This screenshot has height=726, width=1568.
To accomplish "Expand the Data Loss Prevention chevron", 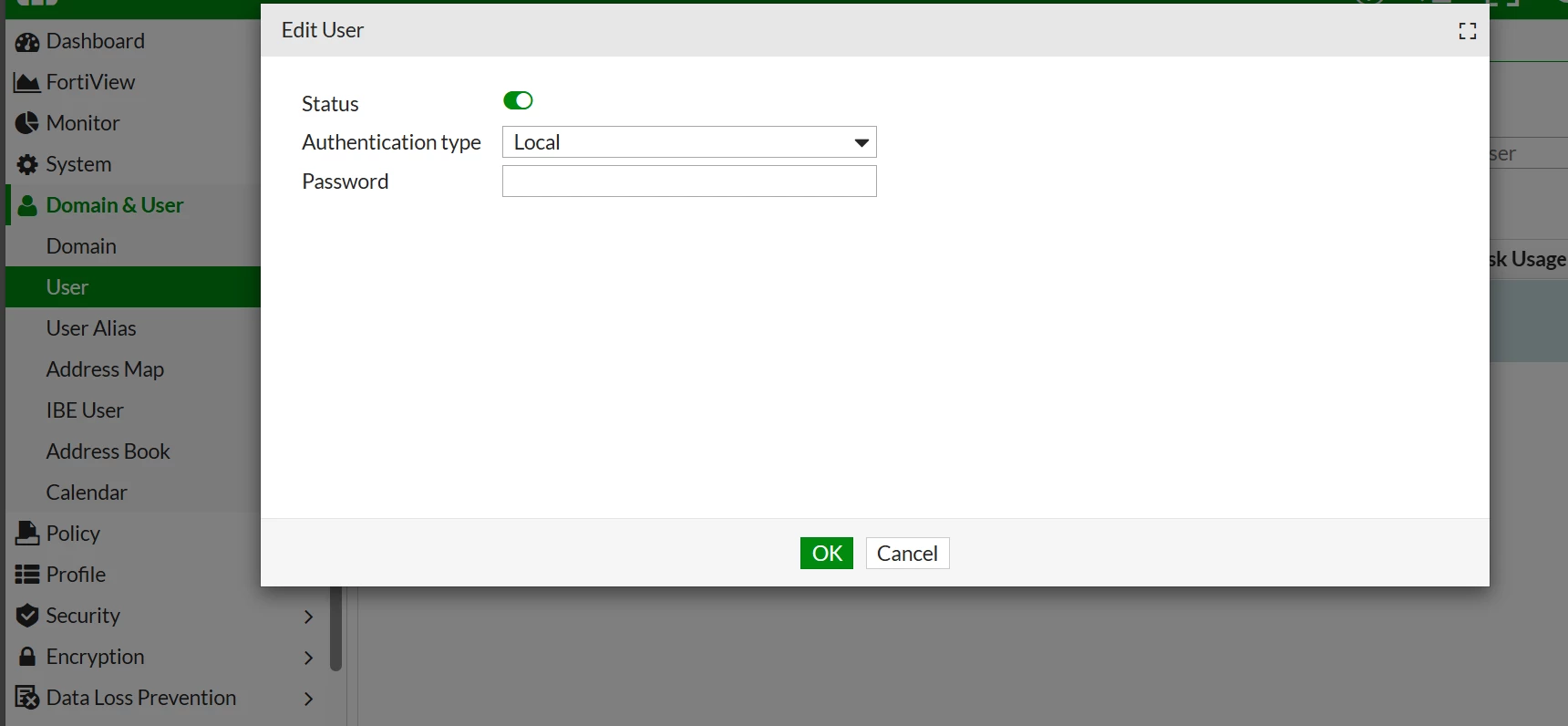I will tap(308, 699).
